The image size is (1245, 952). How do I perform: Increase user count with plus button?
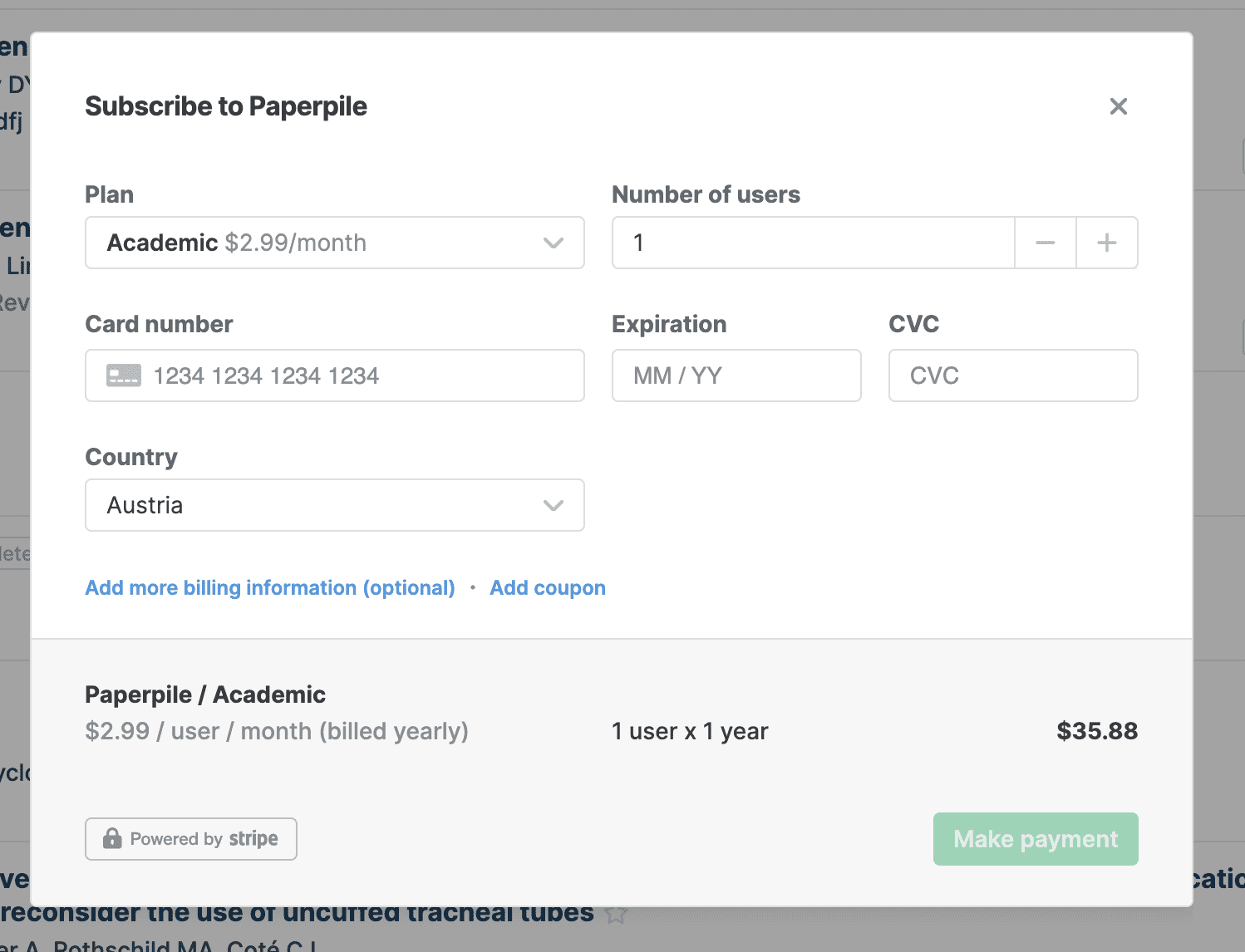coord(1106,243)
